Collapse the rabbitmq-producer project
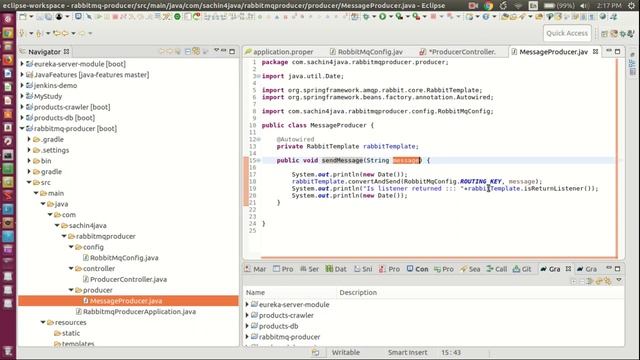 pyautogui.click(x=22, y=129)
